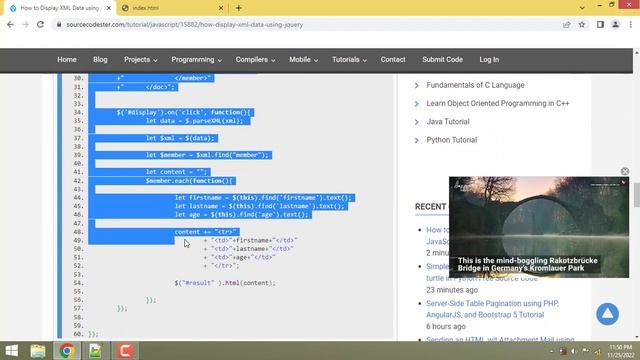Open the Contact page

click(x=393, y=60)
